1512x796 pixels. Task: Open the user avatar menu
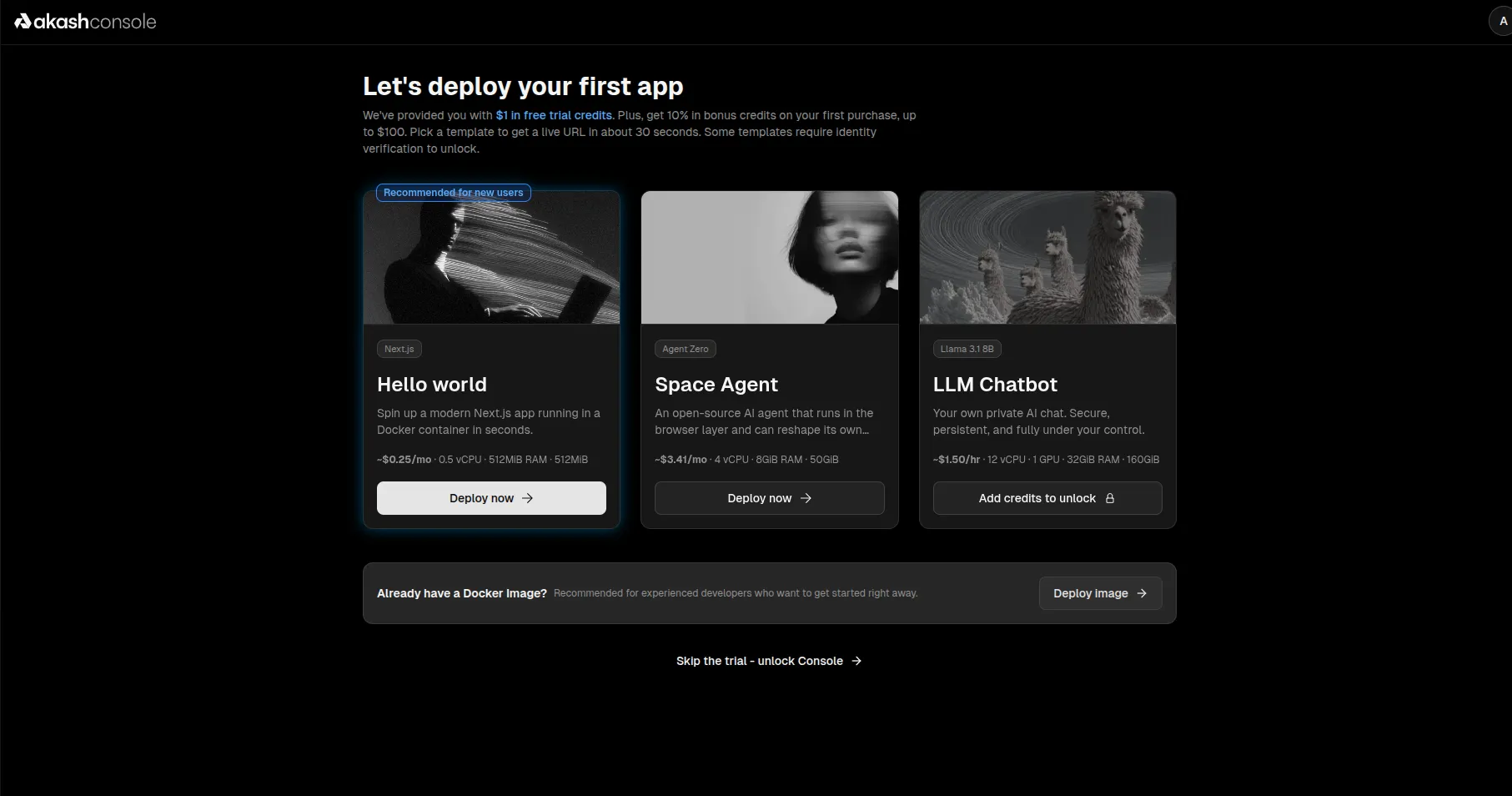[x=1502, y=22]
